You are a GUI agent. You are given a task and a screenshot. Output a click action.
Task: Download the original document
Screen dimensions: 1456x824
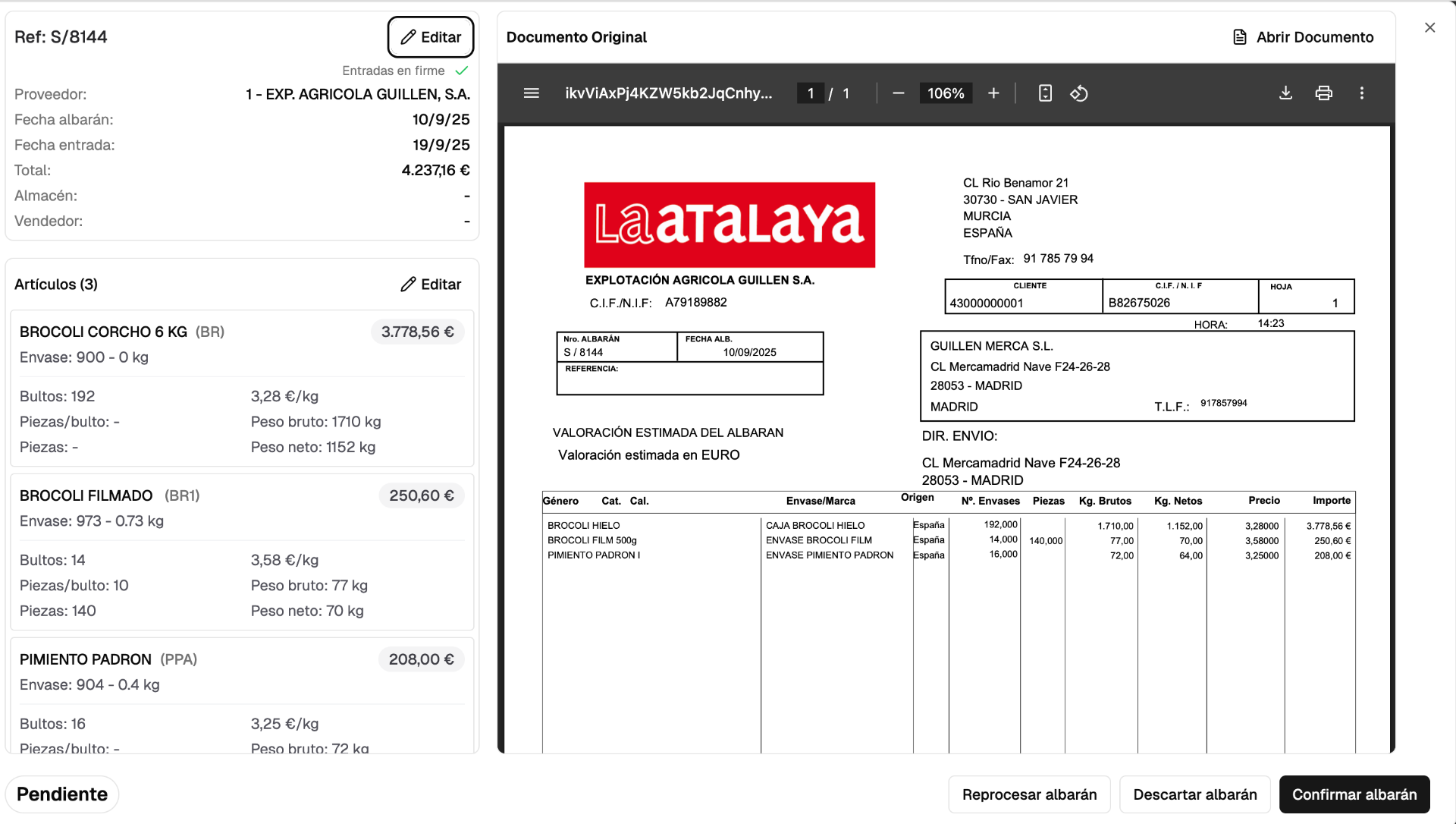1285,93
